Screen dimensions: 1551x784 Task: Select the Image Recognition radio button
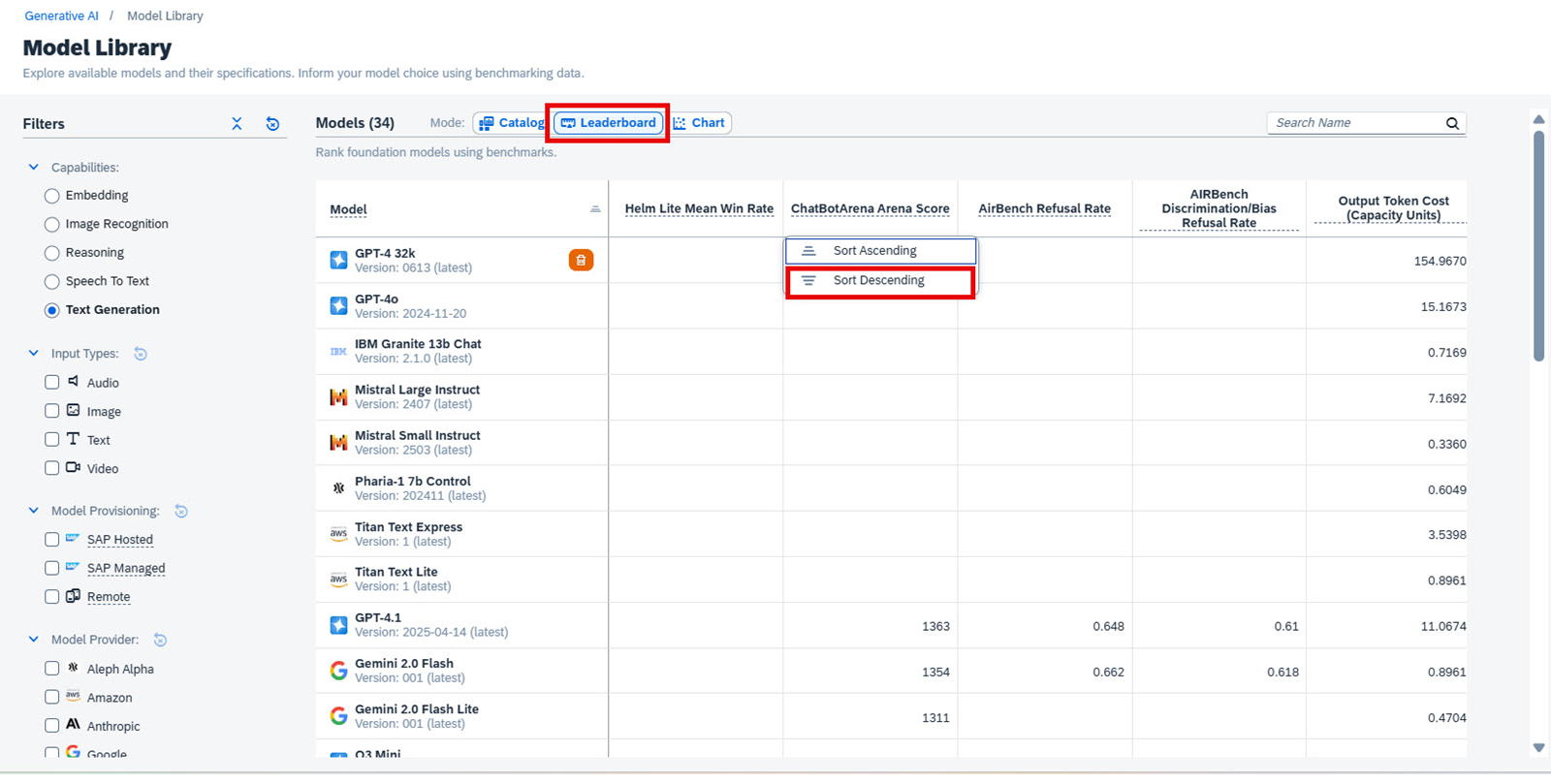[x=52, y=225]
